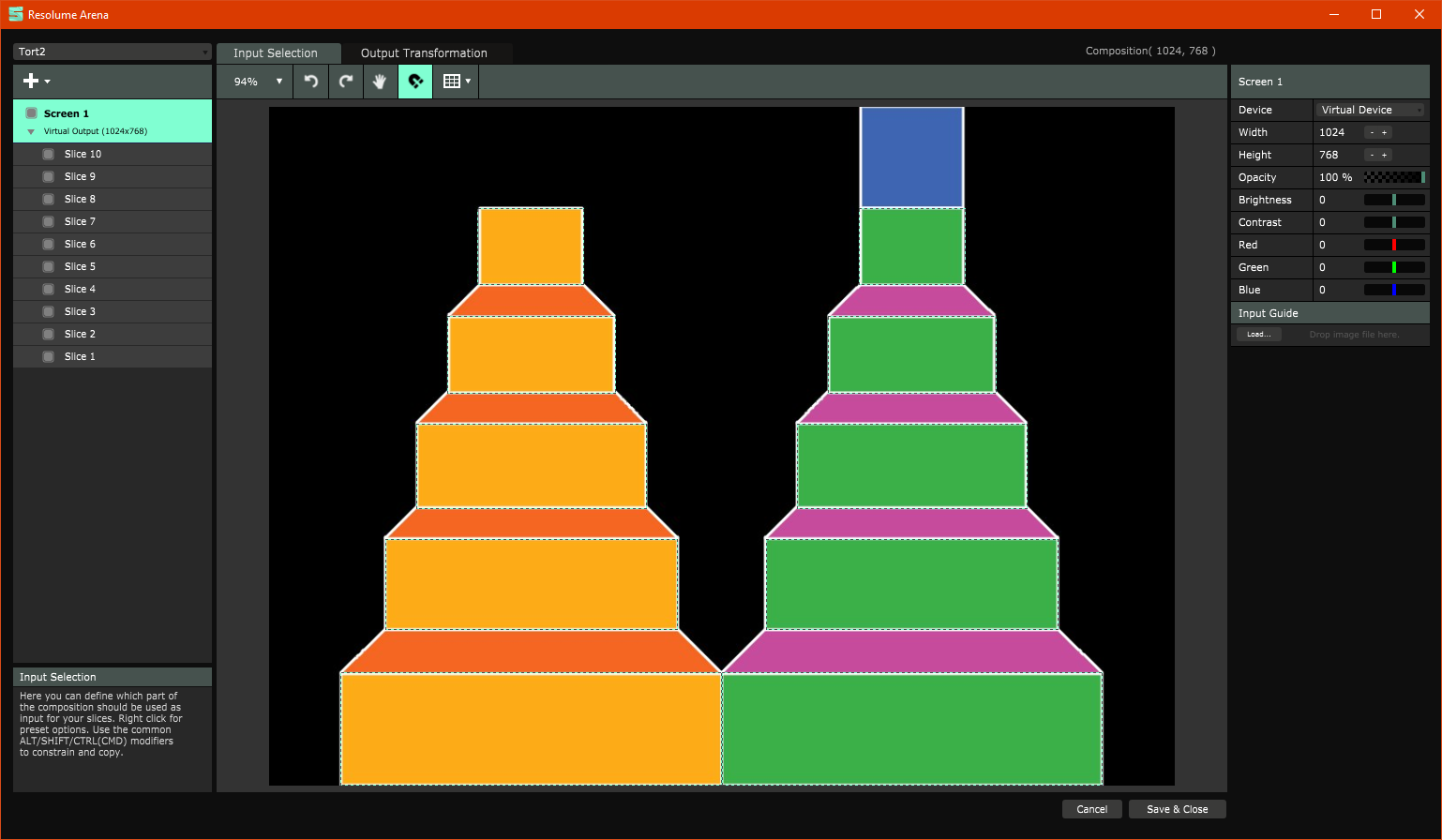The width and height of the screenshot is (1442, 840).
Task: Open the Virtual Device dropdown
Action: [1370, 110]
